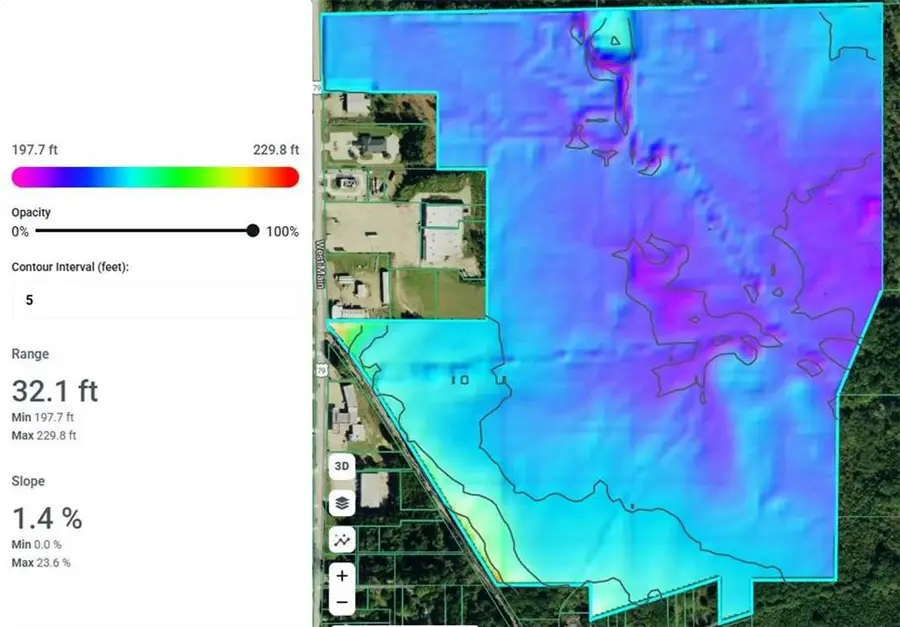Viewport: 900px width, 627px height.
Task: Click the upper Route 79 highway shield
Action: coord(319,89)
